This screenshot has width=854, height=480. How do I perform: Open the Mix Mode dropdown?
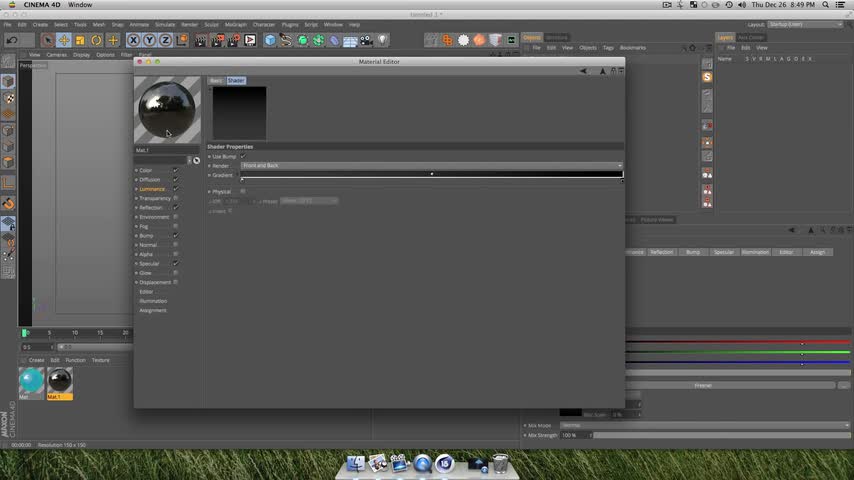[704, 426]
